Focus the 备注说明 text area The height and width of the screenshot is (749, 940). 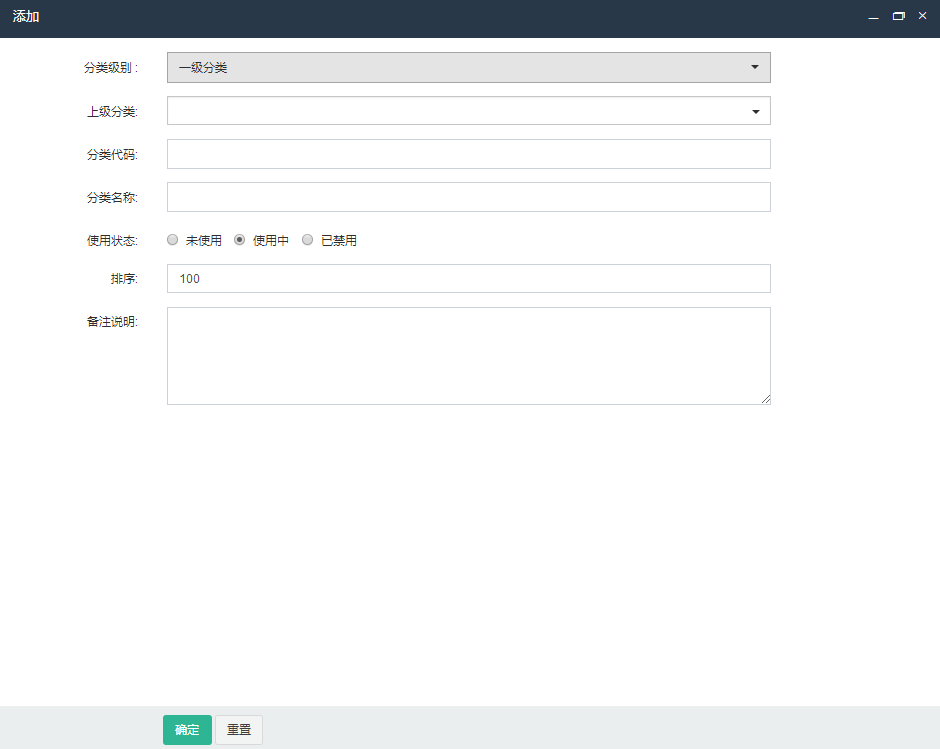click(468, 355)
